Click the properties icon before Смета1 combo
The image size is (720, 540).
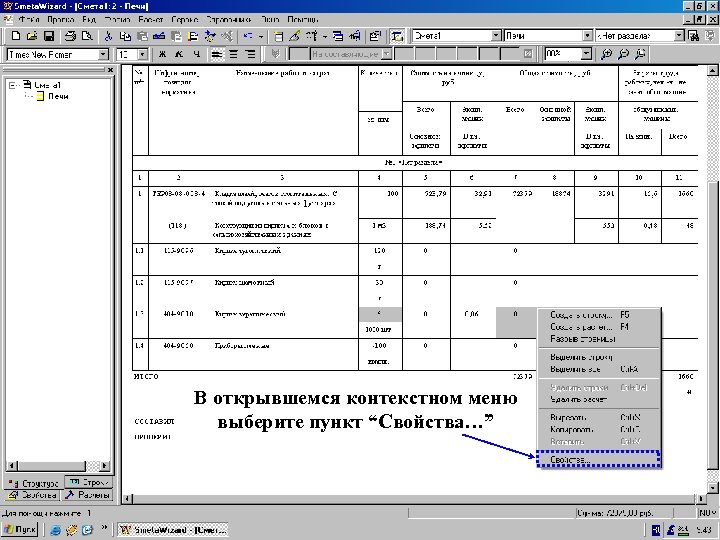tap(376, 36)
